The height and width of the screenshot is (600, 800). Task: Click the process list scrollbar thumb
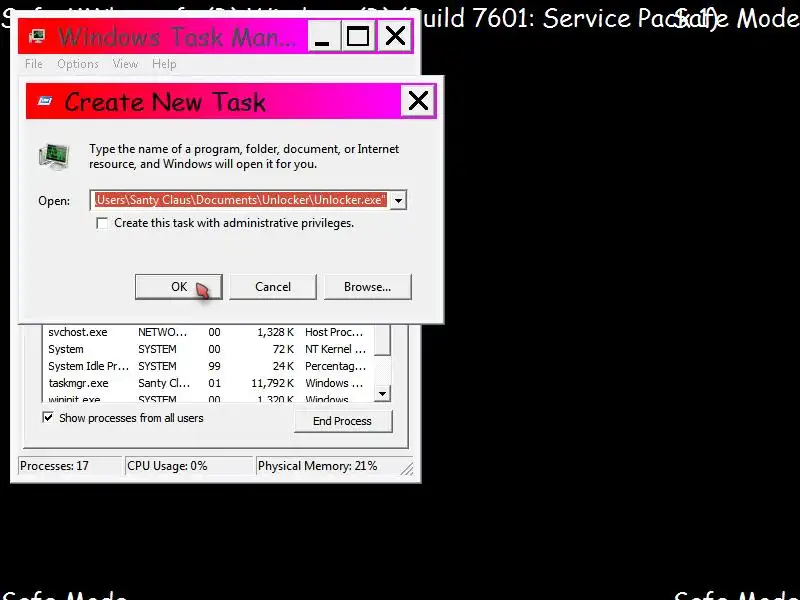coord(383,340)
